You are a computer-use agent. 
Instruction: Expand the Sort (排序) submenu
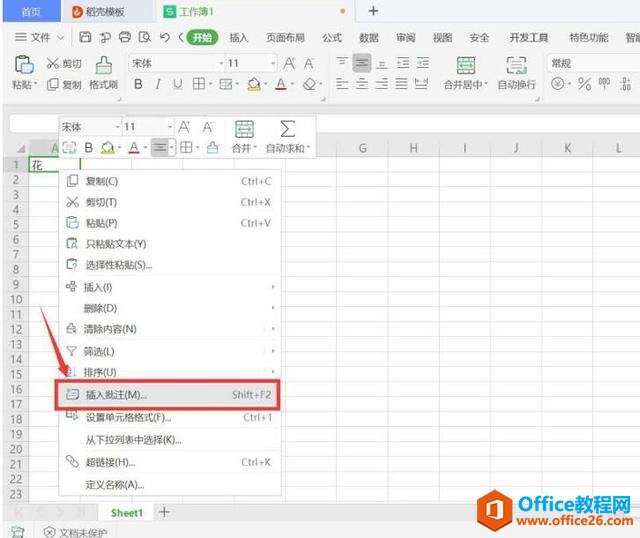tap(170, 372)
